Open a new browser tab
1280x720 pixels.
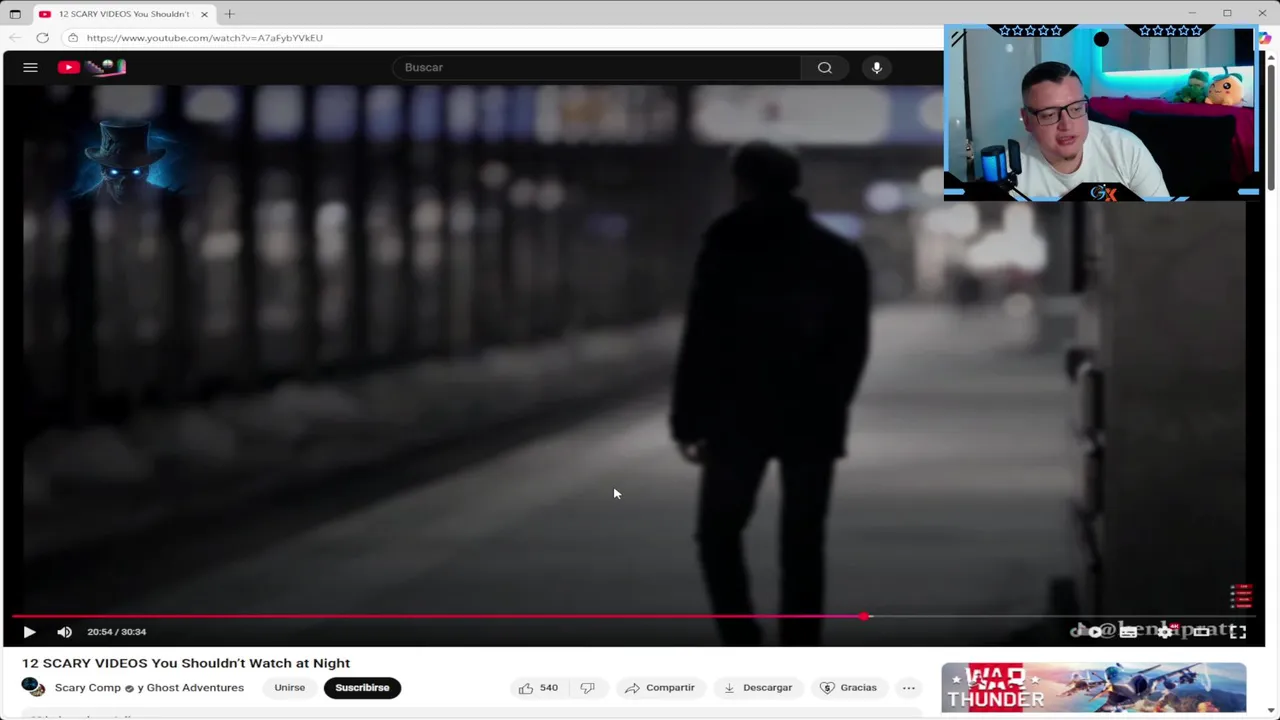229,14
